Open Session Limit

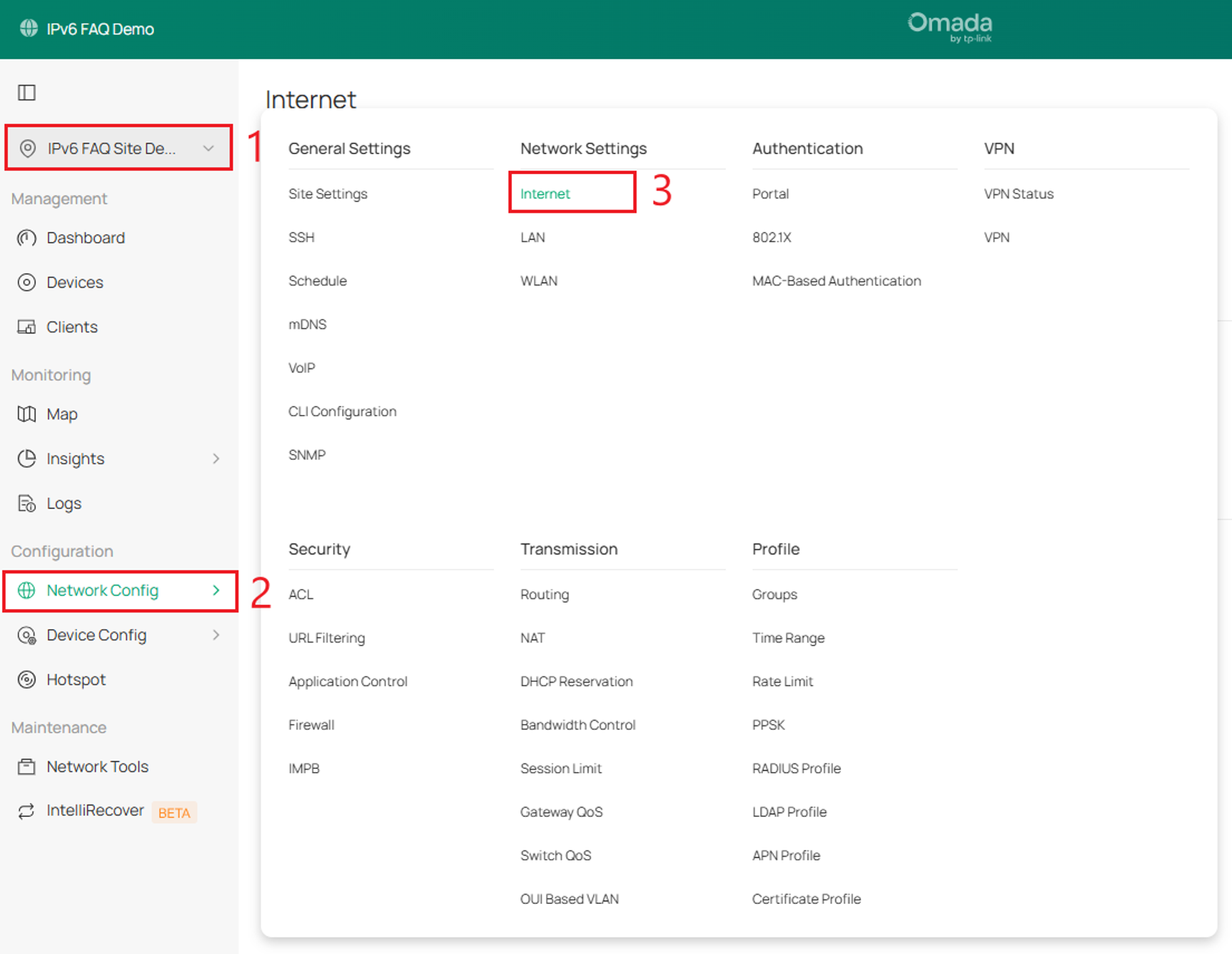[x=561, y=768]
